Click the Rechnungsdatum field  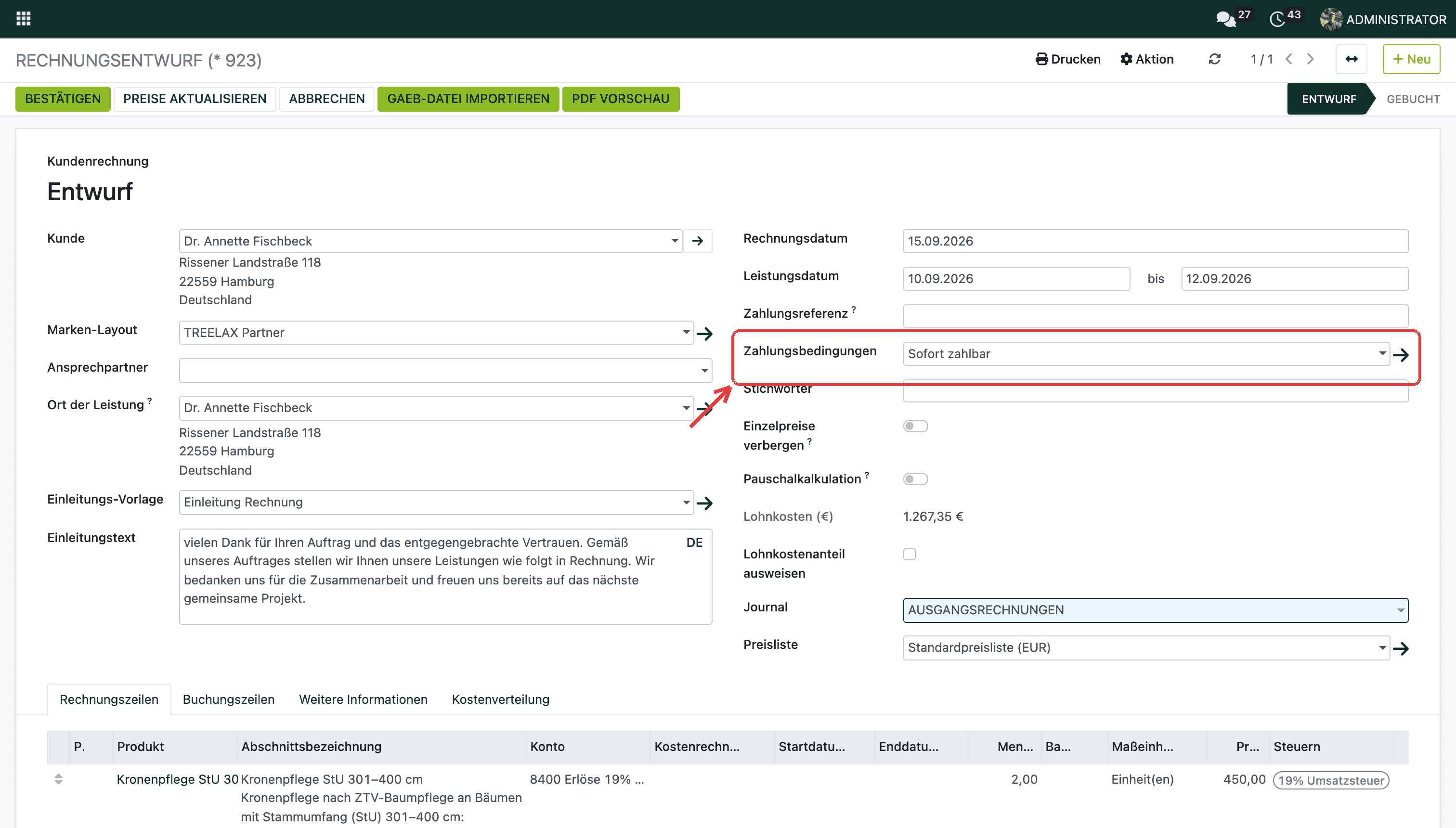[1155, 241]
